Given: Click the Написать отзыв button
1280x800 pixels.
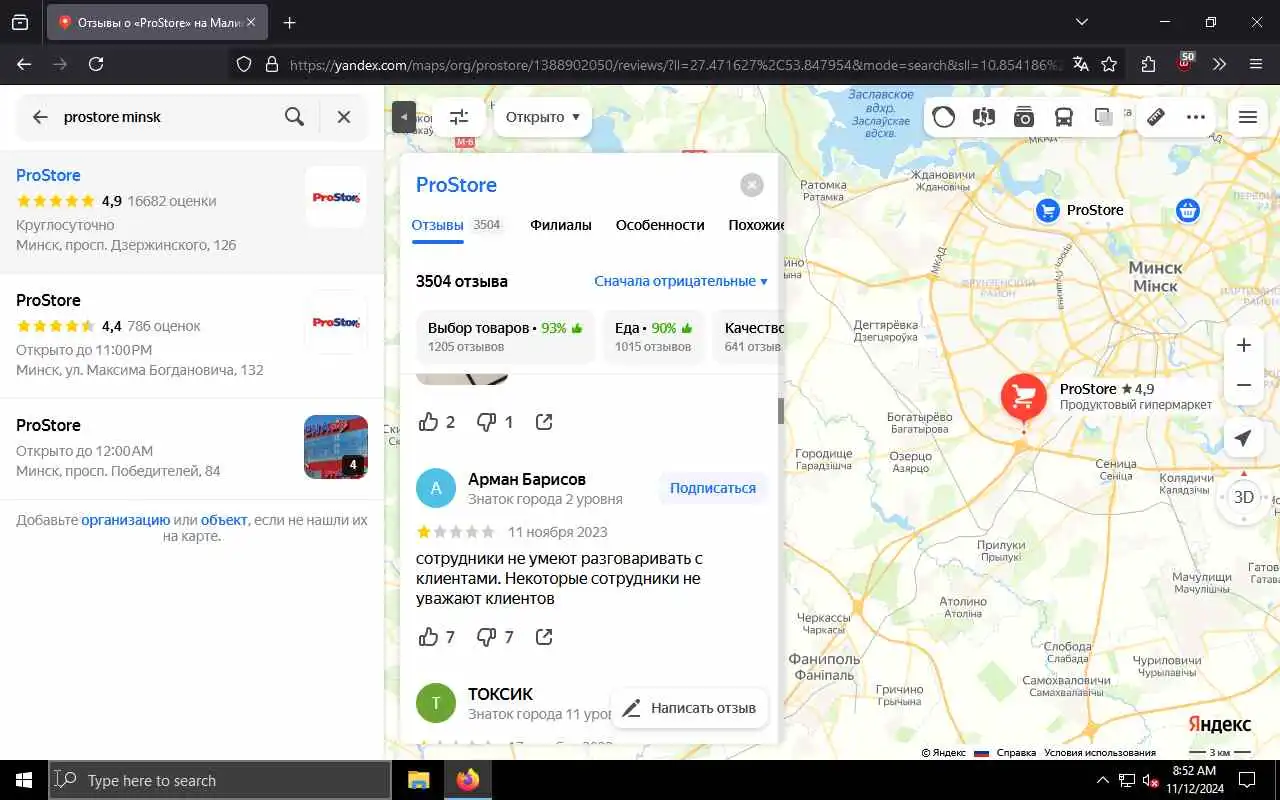Looking at the screenshot, I should click(690, 708).
